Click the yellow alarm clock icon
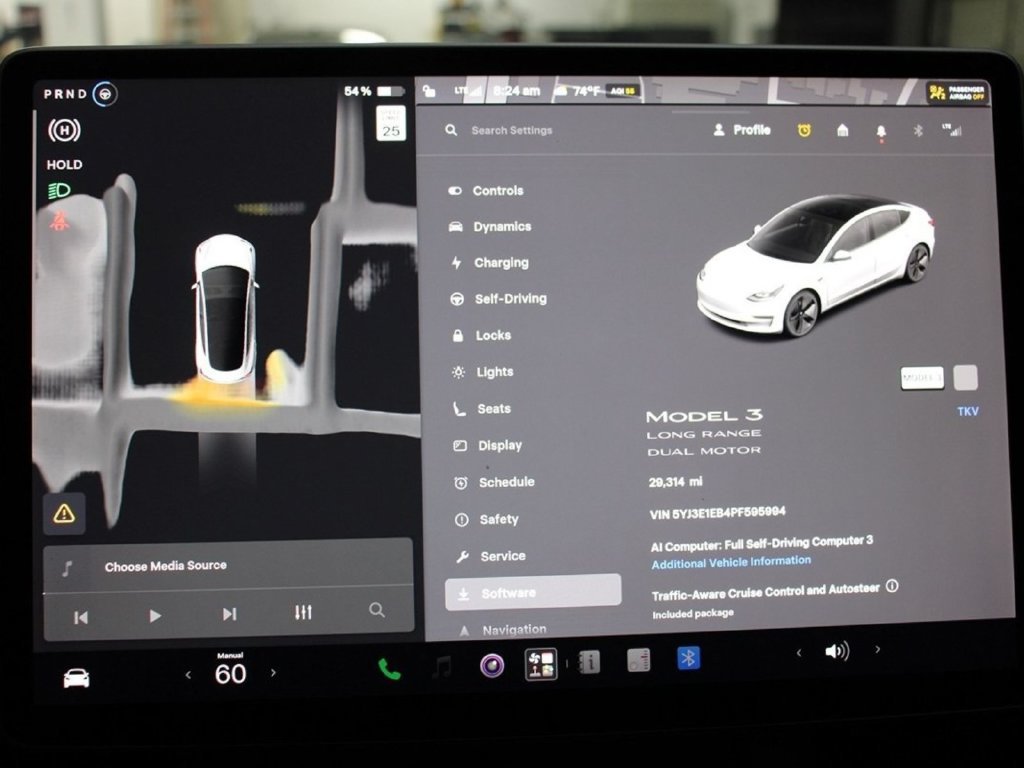This screenshot has height=768, width=1024. 804,131
